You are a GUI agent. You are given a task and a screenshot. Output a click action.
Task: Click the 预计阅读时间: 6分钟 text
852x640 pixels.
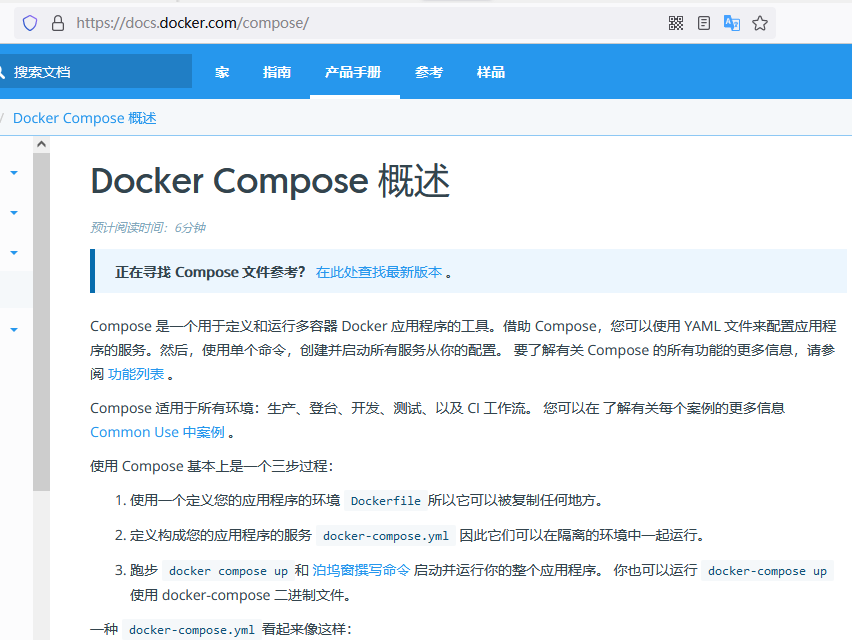[x=148, y=227]
